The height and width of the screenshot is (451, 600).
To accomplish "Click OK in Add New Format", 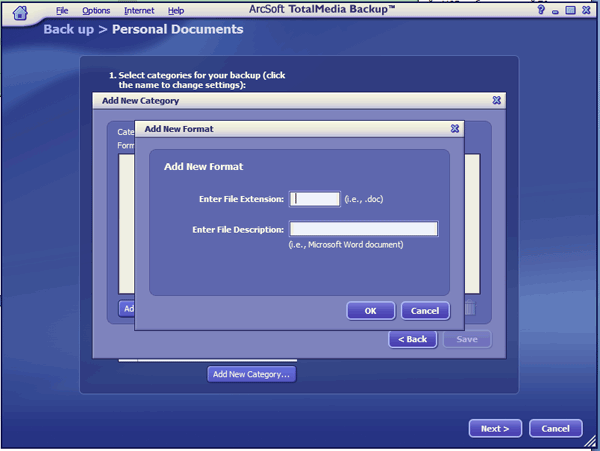I will tap(370, 311).
